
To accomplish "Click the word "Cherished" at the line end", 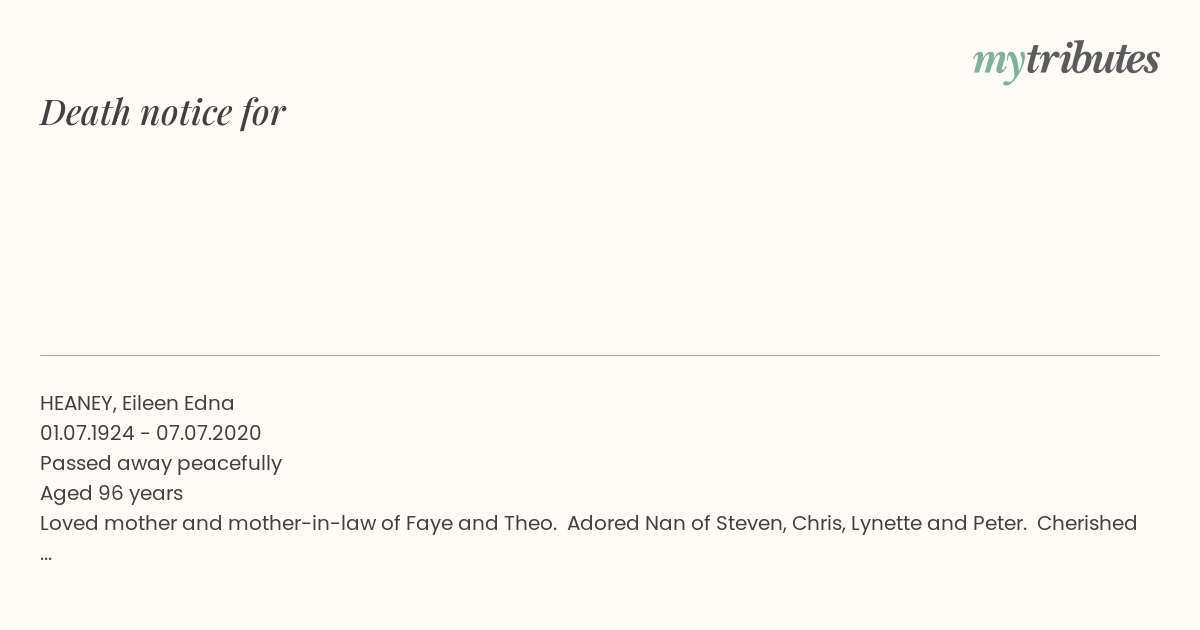I will (1087, 523).
